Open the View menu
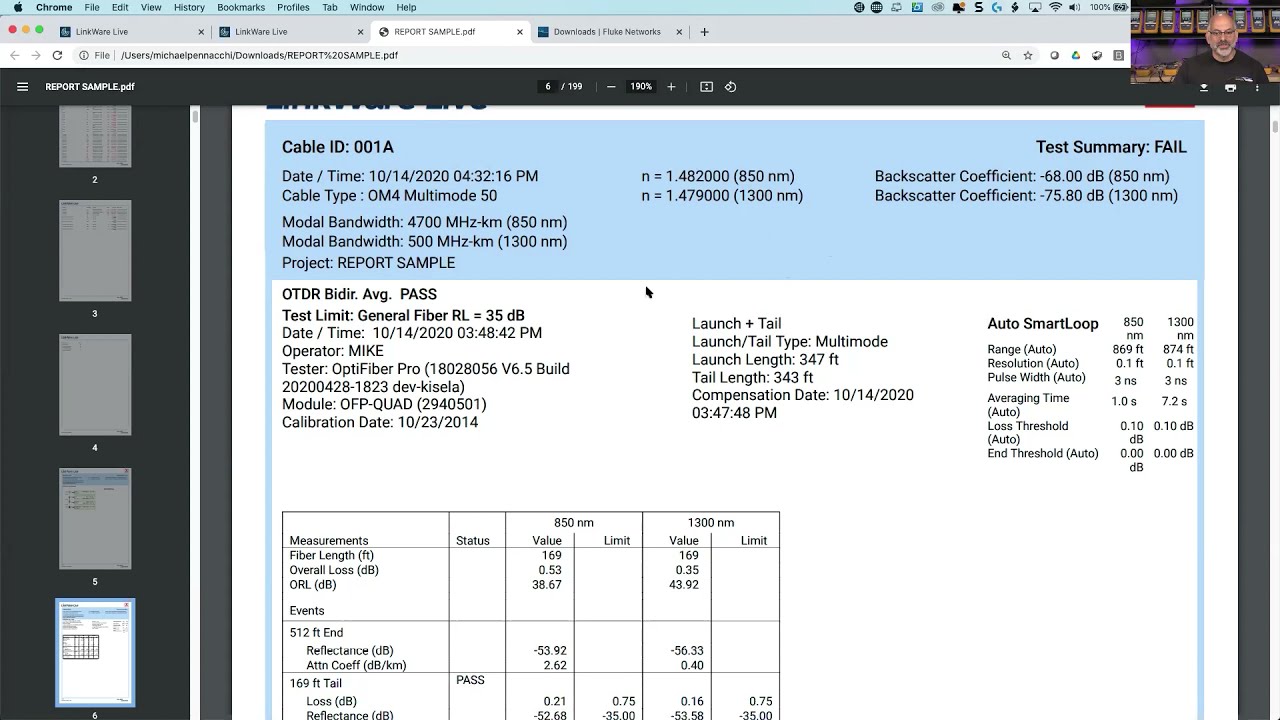The height and width of the screenshot is (720, 1280). click(151, 7)
